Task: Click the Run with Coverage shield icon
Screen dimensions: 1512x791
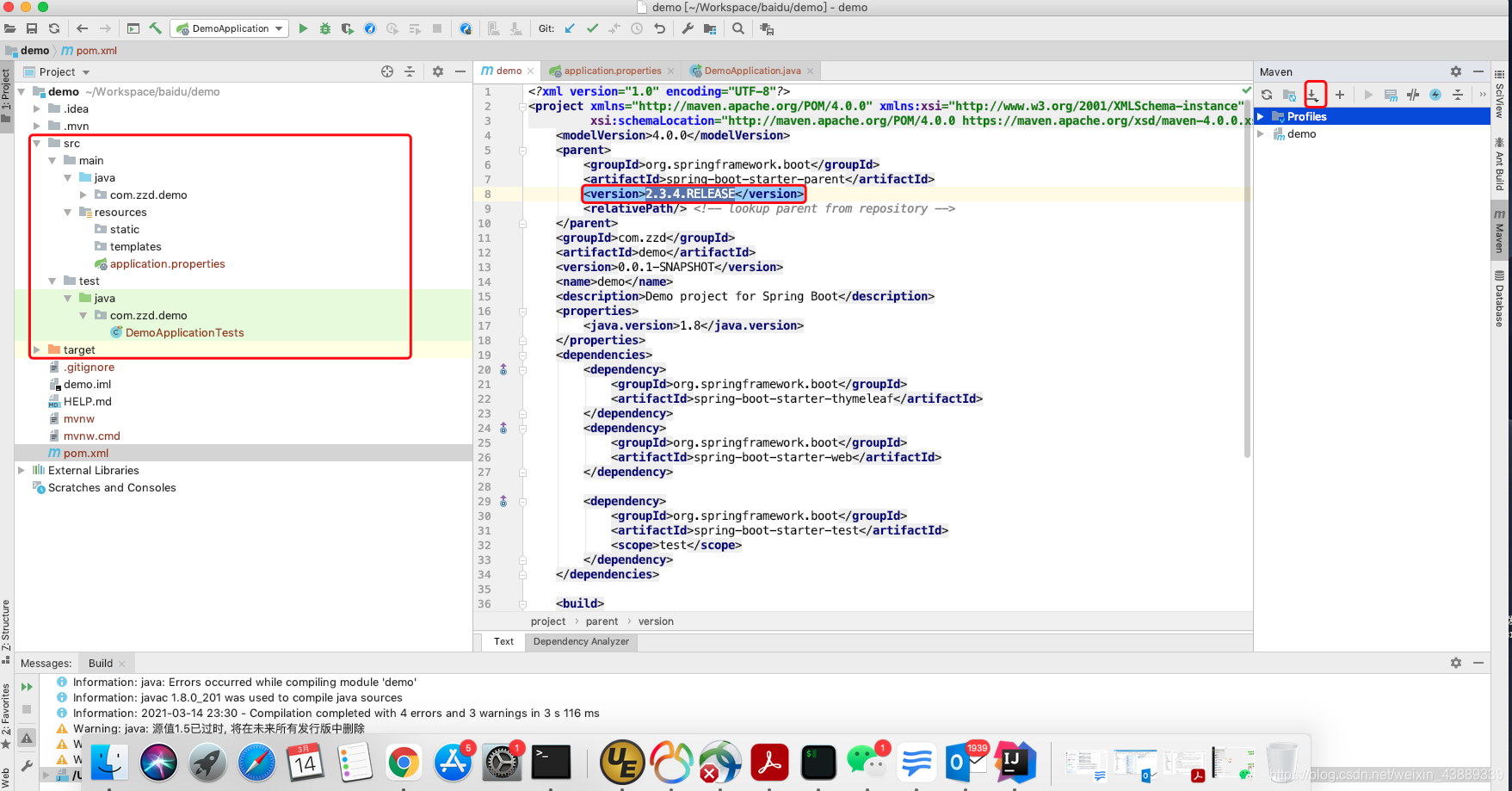Action: coord(348,28)
